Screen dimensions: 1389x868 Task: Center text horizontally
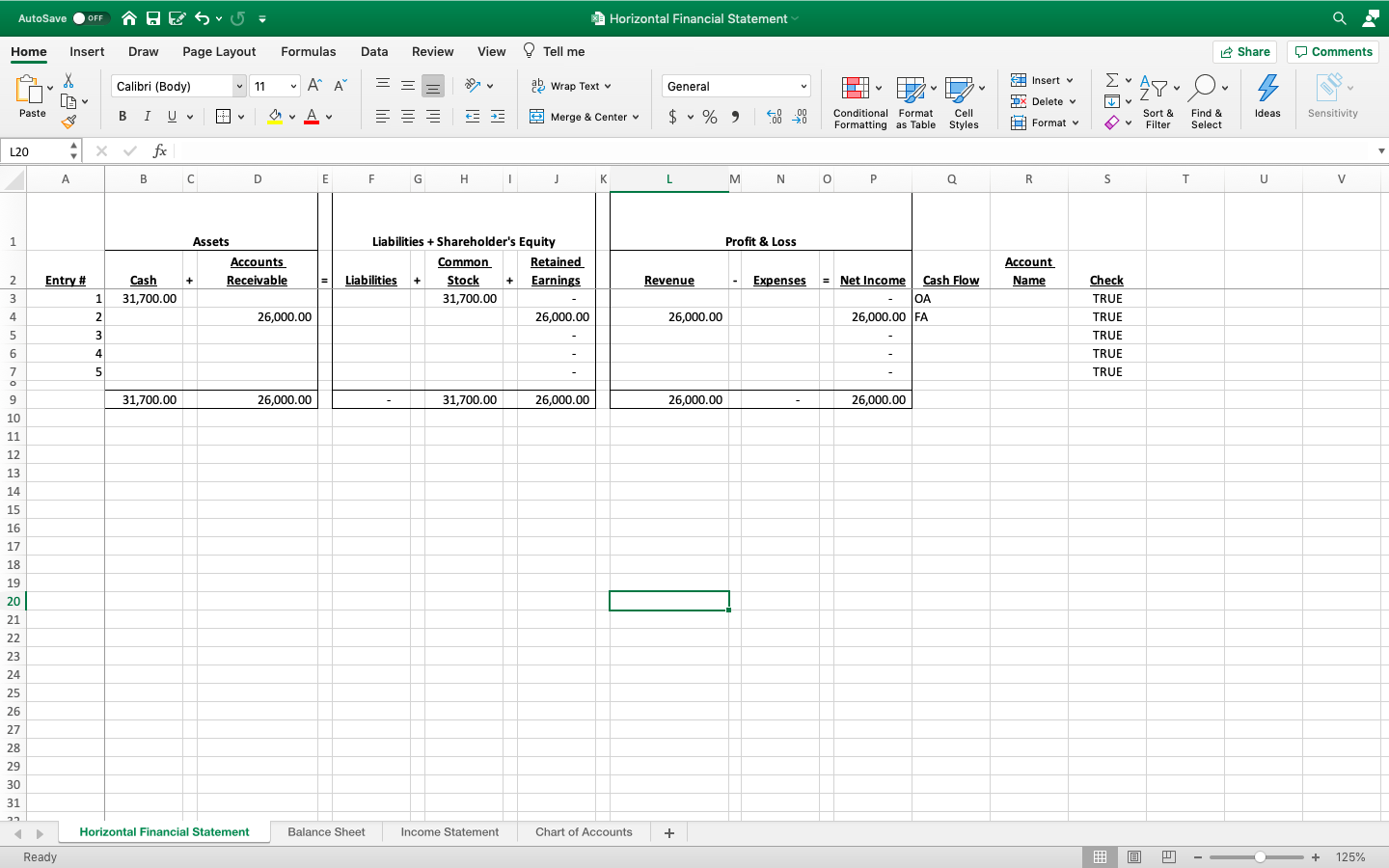point(408,117)
